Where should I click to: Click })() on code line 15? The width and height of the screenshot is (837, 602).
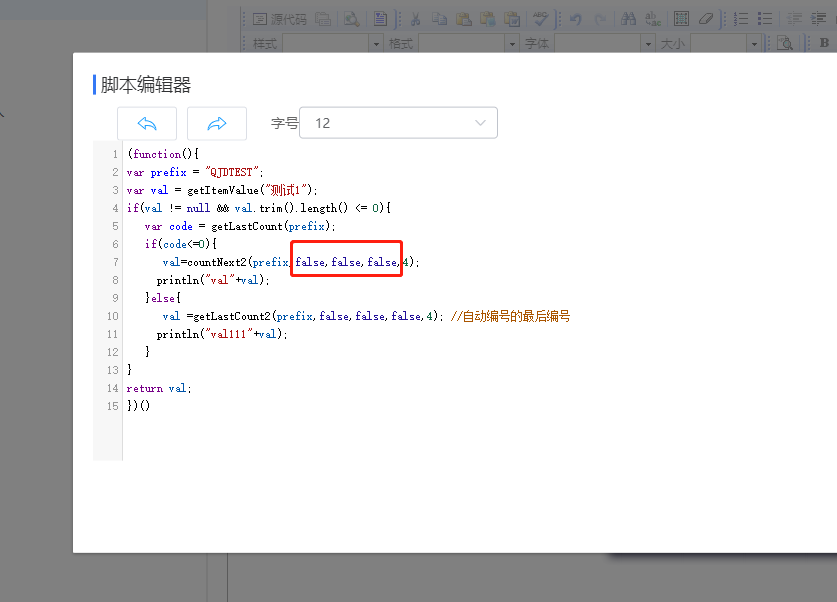[138, 406]
